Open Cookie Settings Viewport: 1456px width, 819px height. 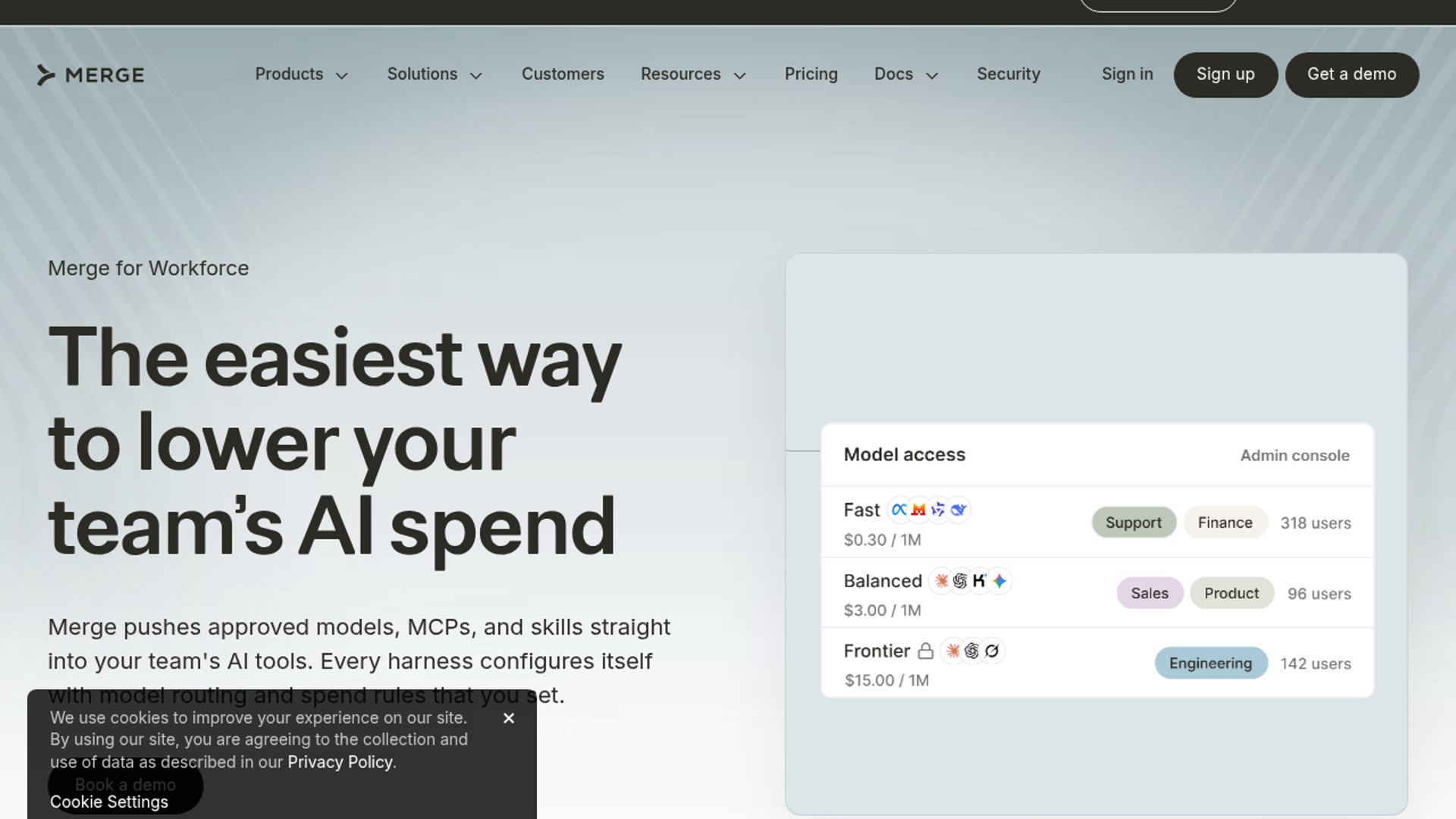(109, 802)
